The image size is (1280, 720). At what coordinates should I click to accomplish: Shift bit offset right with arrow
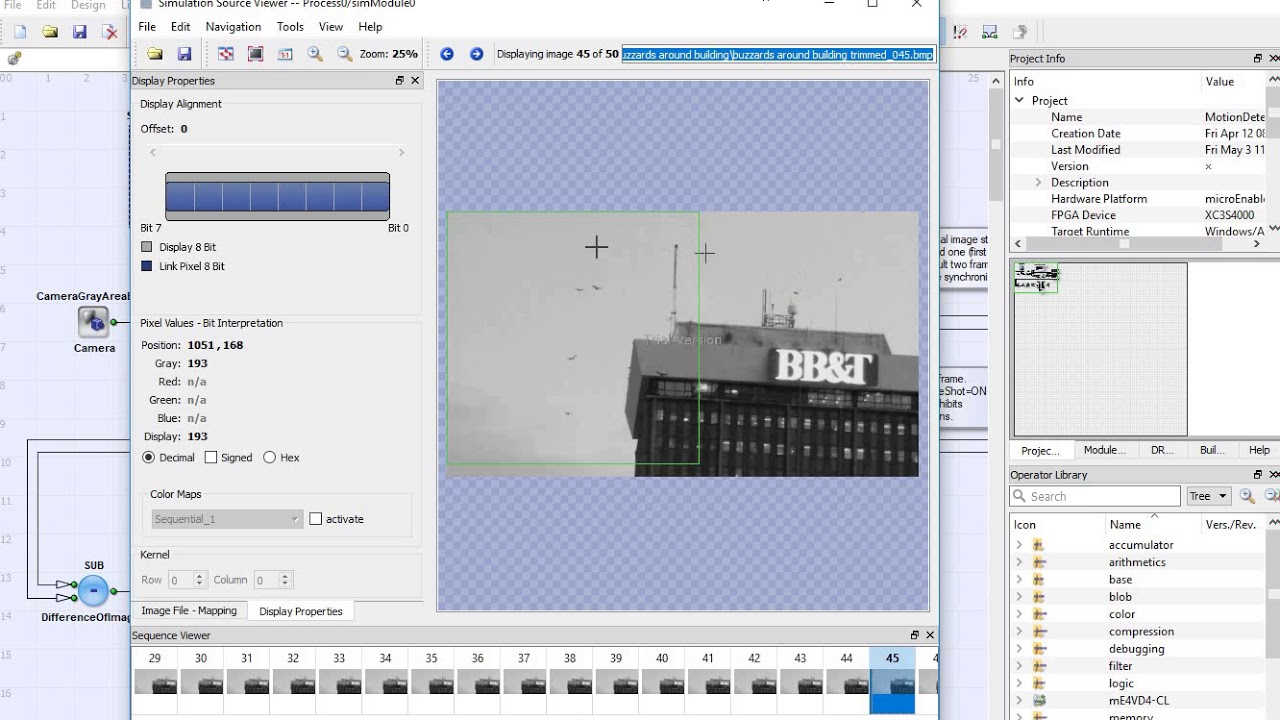coord(401,153)
